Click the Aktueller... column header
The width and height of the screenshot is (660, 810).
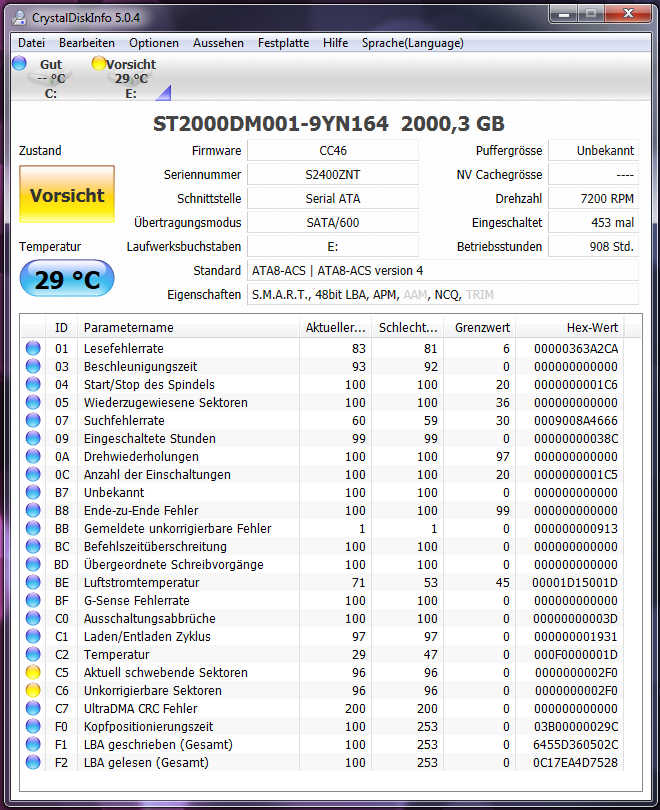coord(336,328)
